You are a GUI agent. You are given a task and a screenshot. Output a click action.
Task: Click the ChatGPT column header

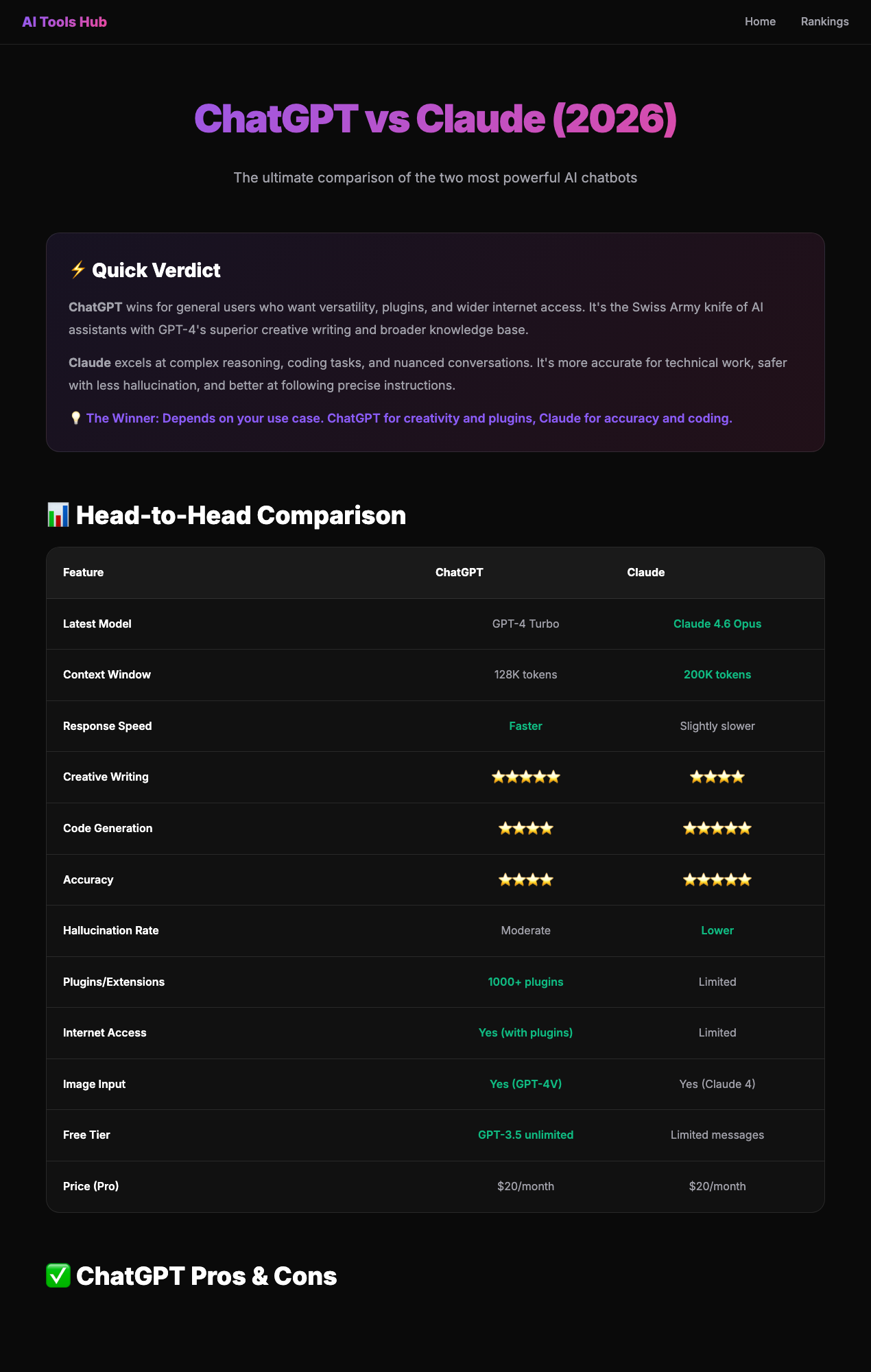pos(460,571)
